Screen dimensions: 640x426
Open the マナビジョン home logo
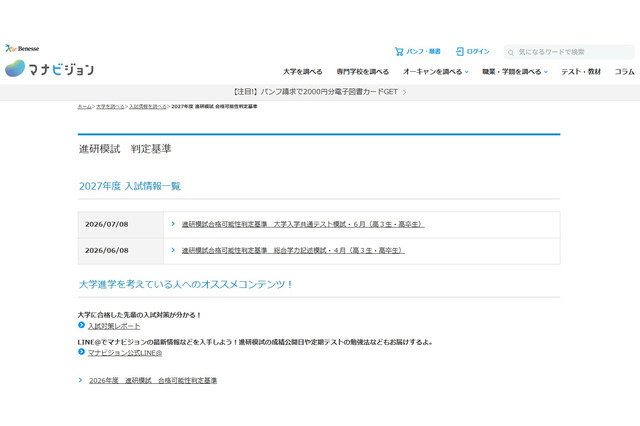49,69
